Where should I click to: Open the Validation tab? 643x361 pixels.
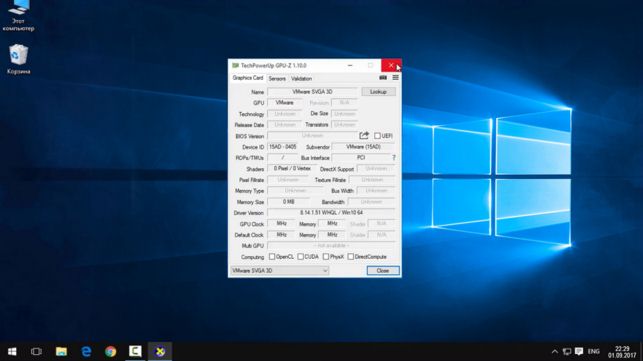(301, 78)
